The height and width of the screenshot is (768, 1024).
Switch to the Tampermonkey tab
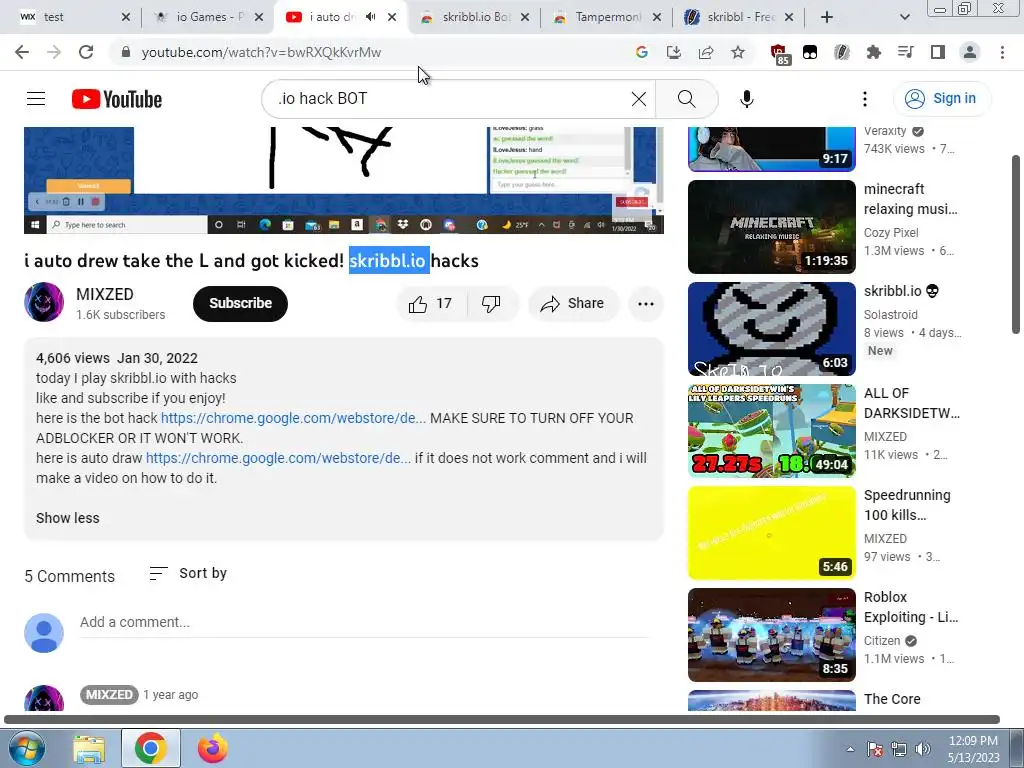607,17
